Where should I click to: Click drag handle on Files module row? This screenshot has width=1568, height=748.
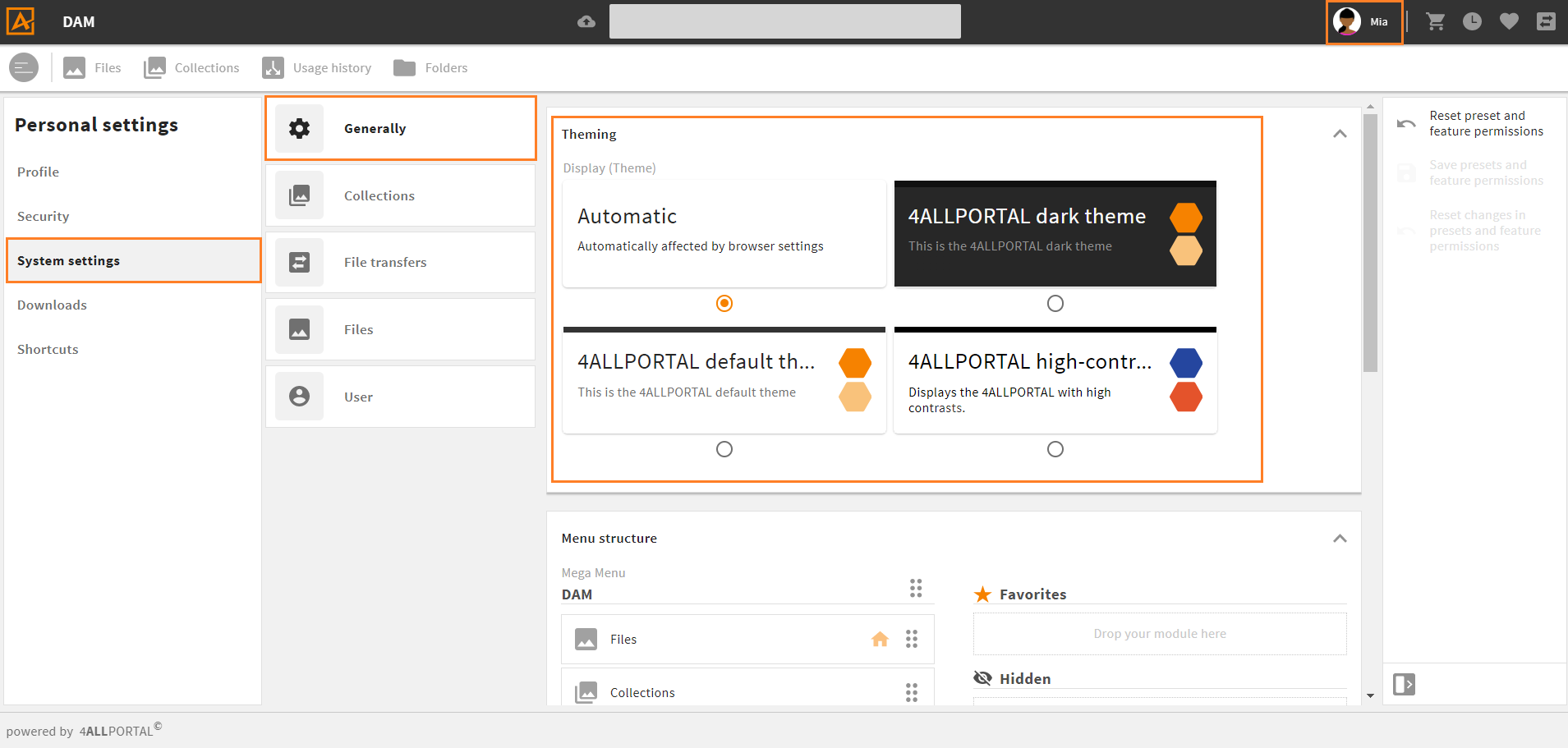click(912, 639)
